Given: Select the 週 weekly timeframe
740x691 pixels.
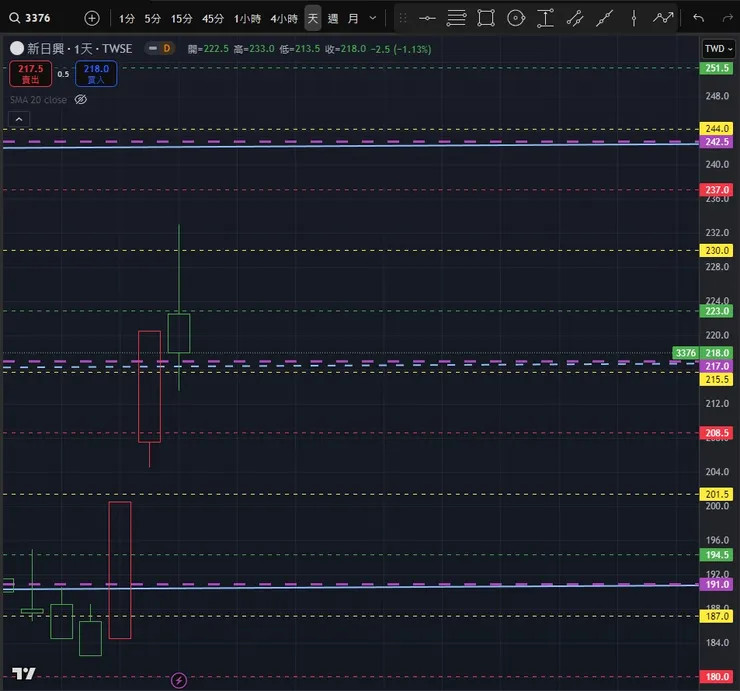Looking at the screenshot, I should point(333,19).
